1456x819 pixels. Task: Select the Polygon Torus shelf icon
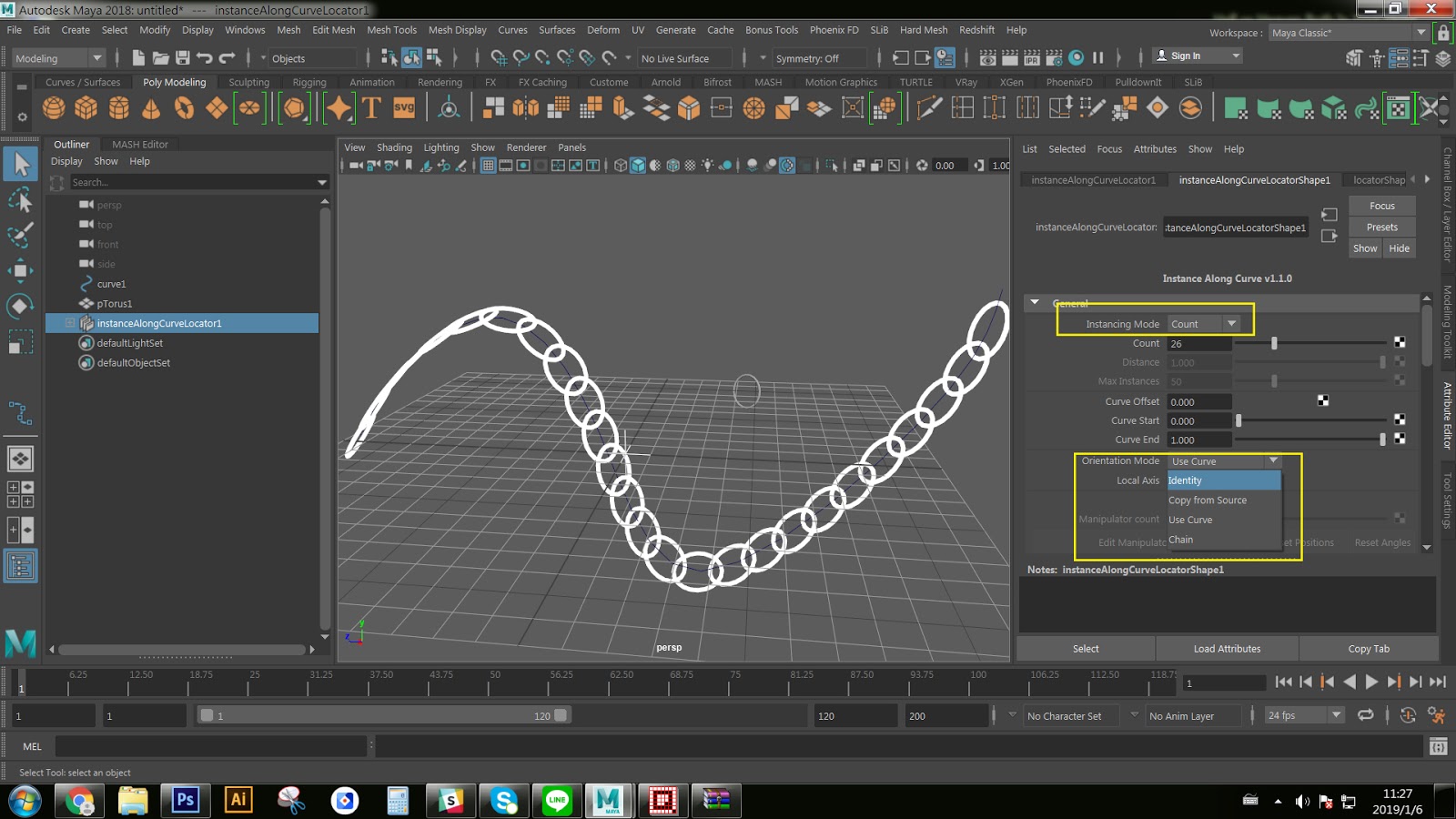coord(185,108)
